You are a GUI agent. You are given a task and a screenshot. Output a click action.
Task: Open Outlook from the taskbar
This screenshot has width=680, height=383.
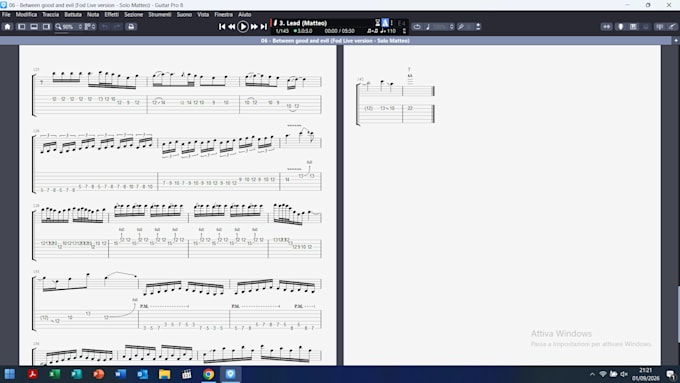142,374
